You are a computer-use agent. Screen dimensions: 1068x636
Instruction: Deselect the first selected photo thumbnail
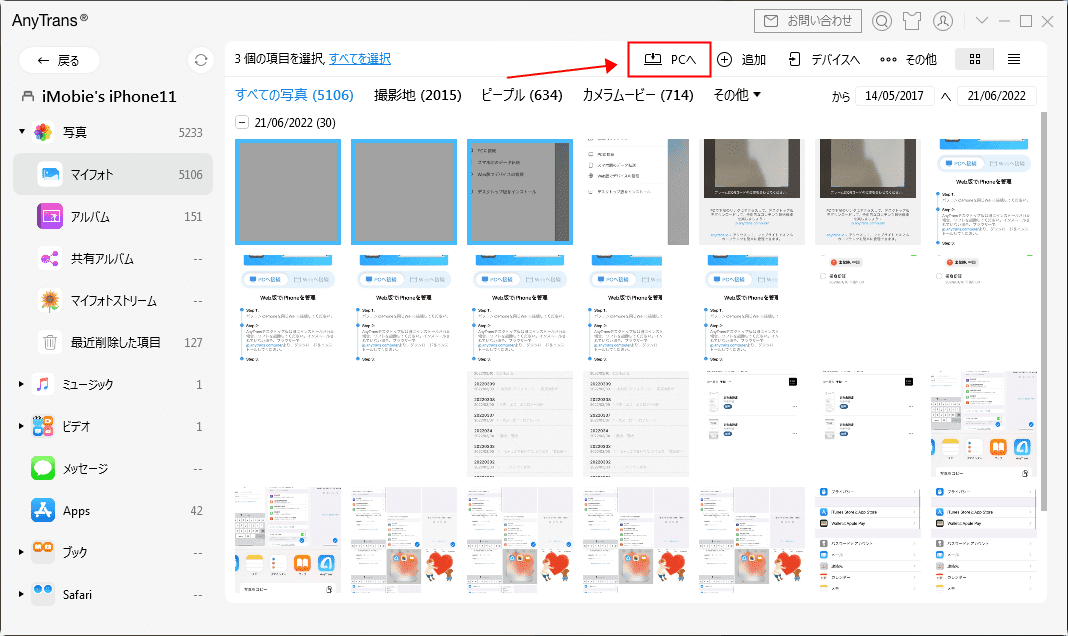click(x=288, y=192)
